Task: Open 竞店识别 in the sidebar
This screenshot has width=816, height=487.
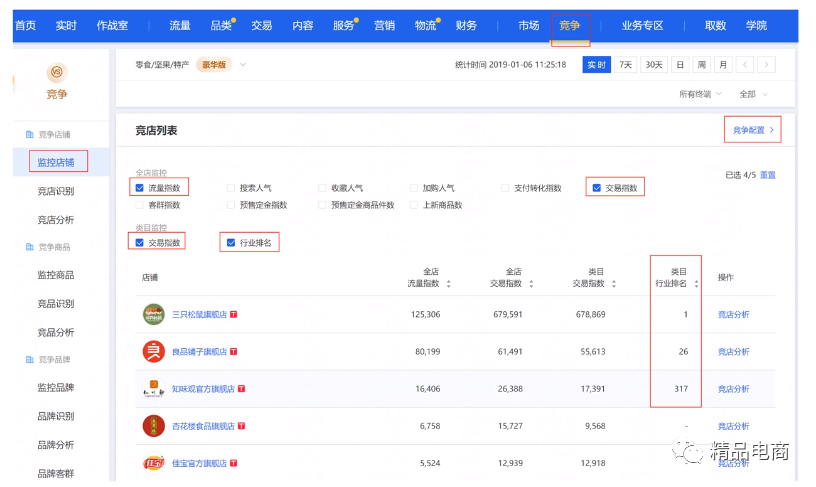Action: pos(56,191)
